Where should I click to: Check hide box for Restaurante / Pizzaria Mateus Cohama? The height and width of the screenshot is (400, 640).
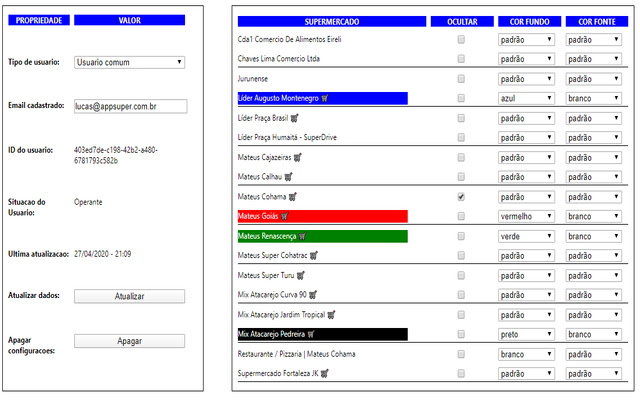point(461,354)
